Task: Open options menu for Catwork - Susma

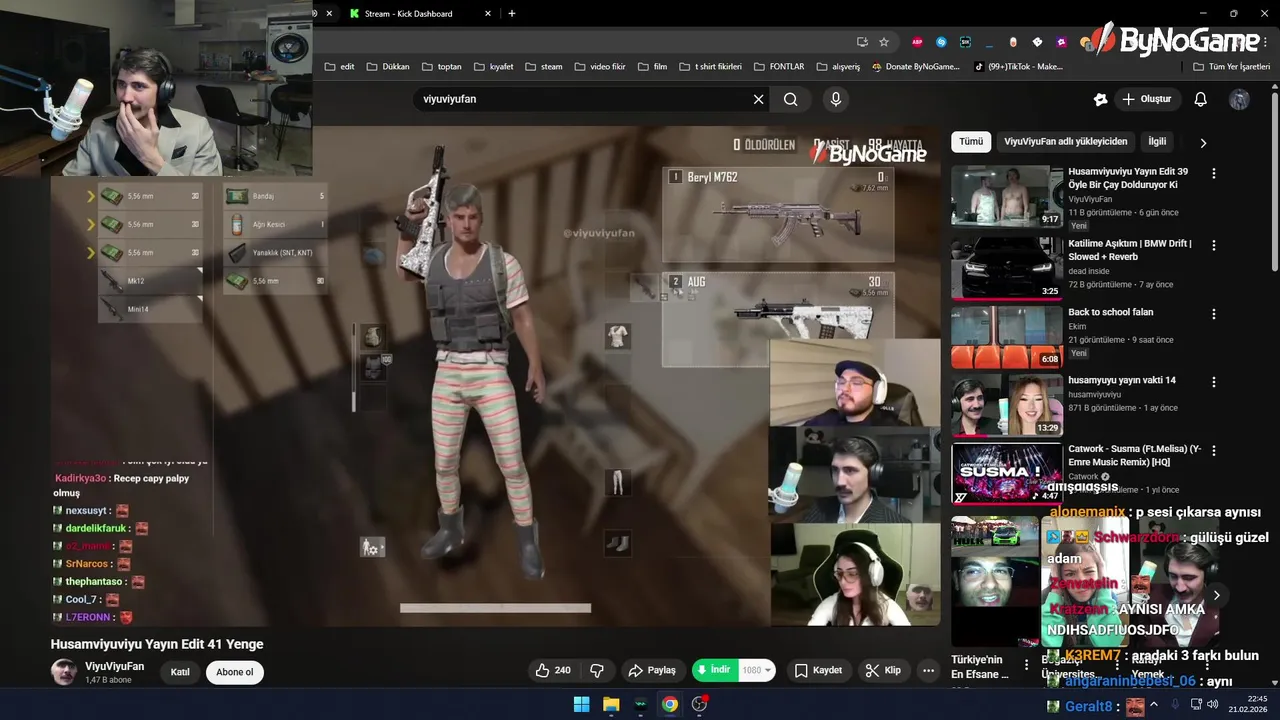Action: coord(1214,451)
